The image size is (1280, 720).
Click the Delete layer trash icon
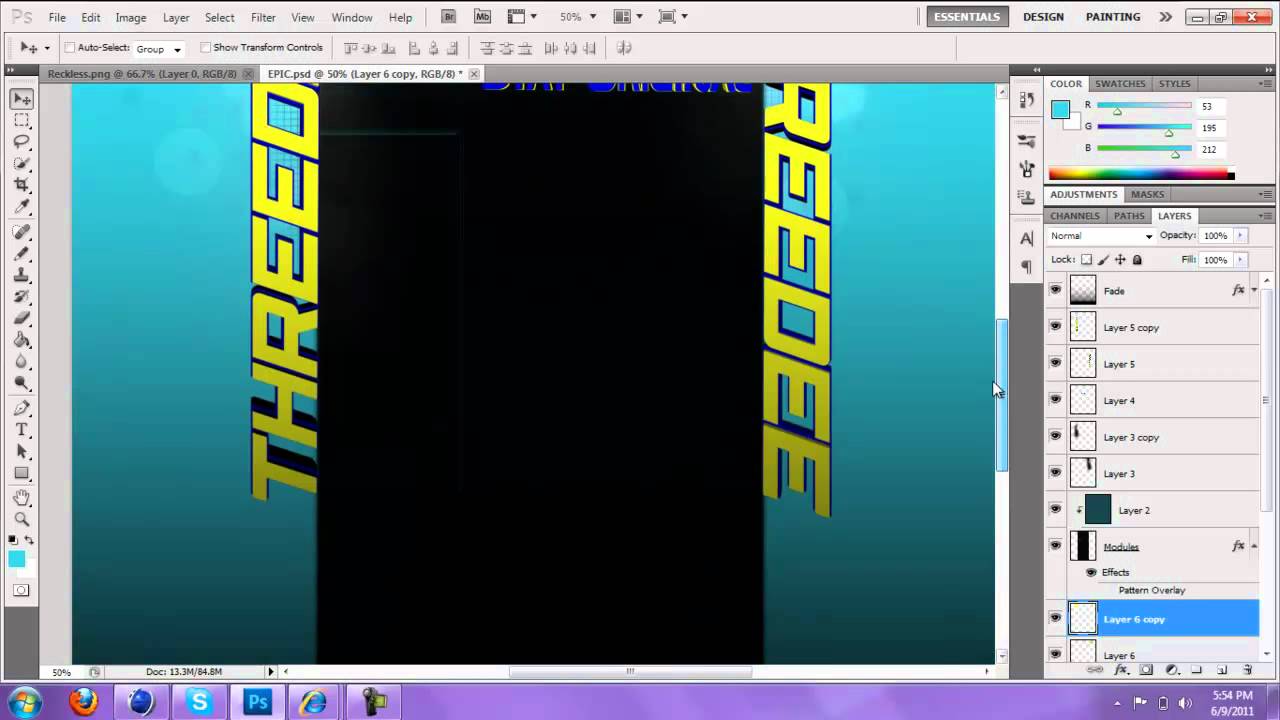1247,670
